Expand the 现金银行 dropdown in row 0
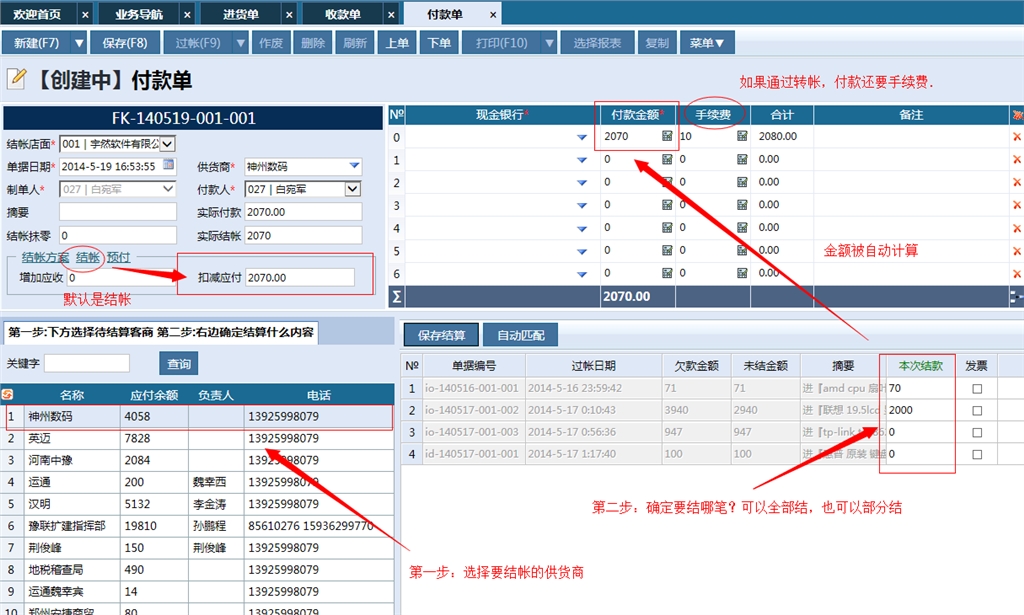This screenshot has height=615, width=1024. (582, 136)
